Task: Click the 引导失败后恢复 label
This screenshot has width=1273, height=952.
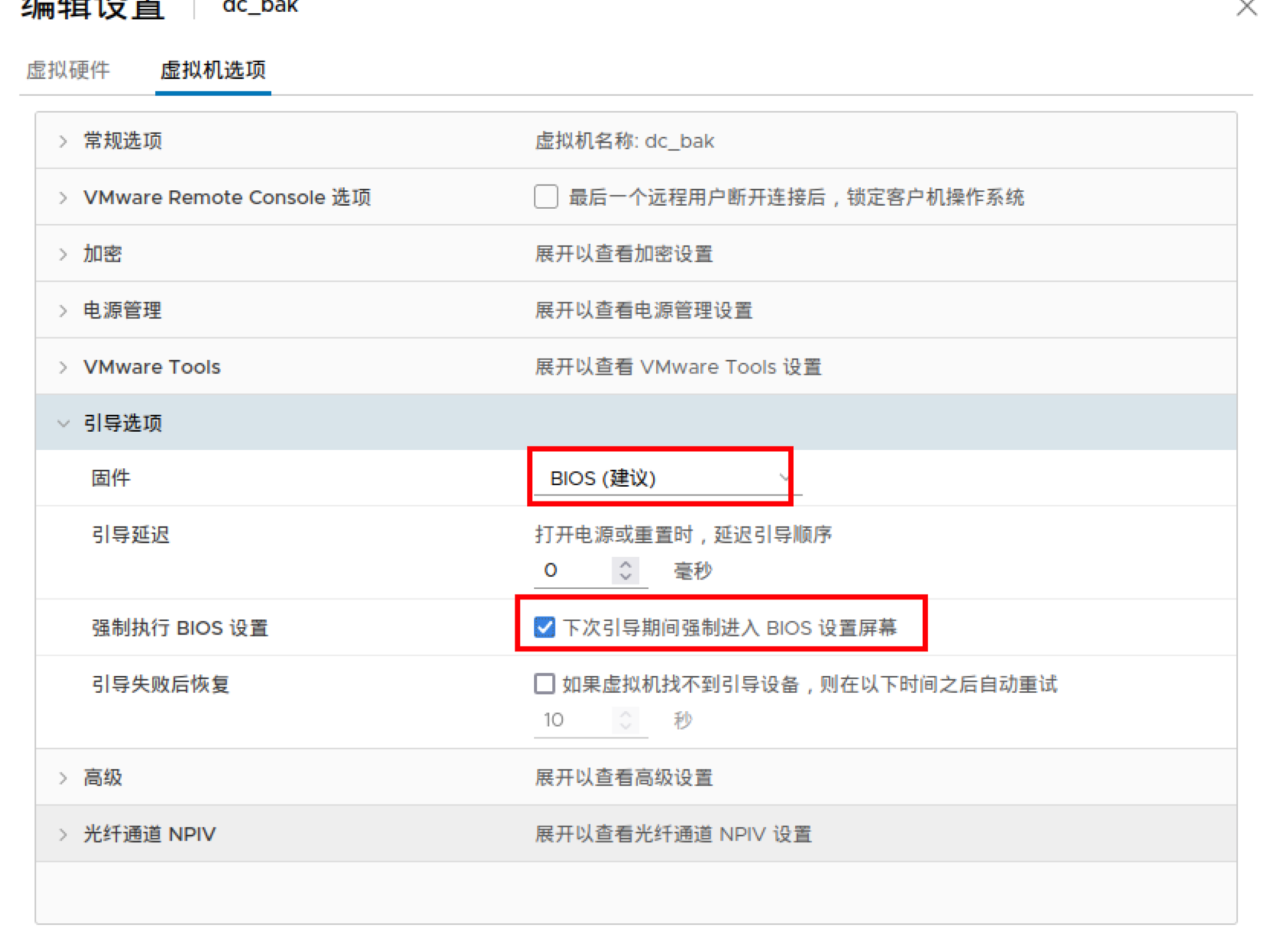Action: click(x=161, y=684)
